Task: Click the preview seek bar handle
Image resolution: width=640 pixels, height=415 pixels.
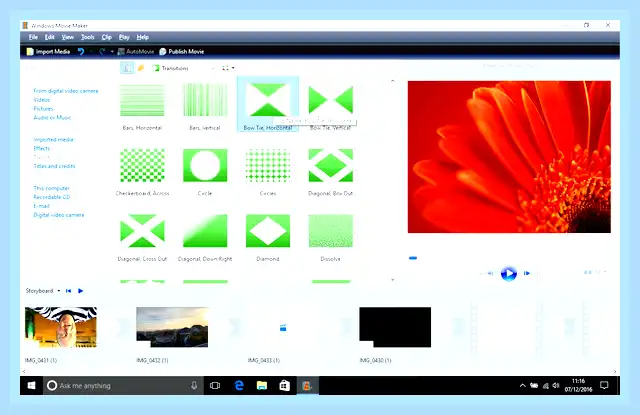Action: 413,258
